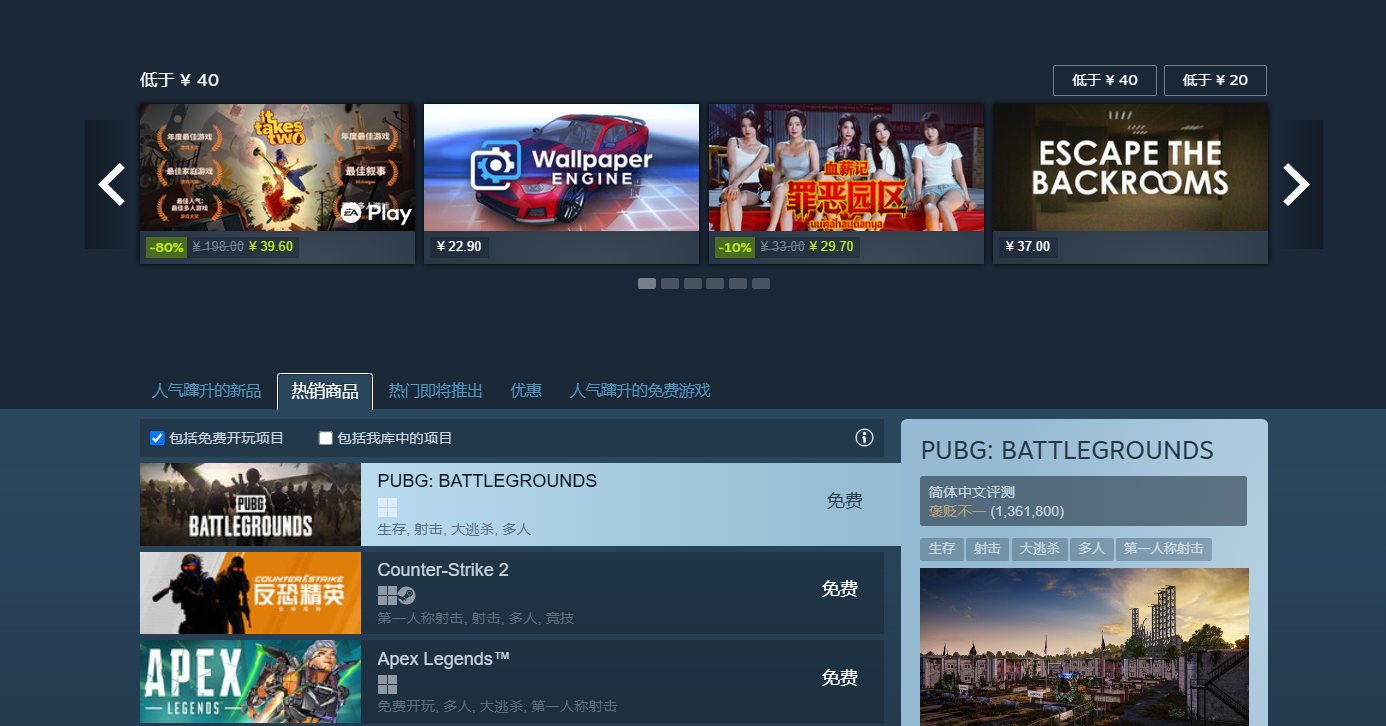This screenshot has height=726, width=1386.
Task: Uncheck 包括免费开玩项目
Action: click(x=157, y=437)
